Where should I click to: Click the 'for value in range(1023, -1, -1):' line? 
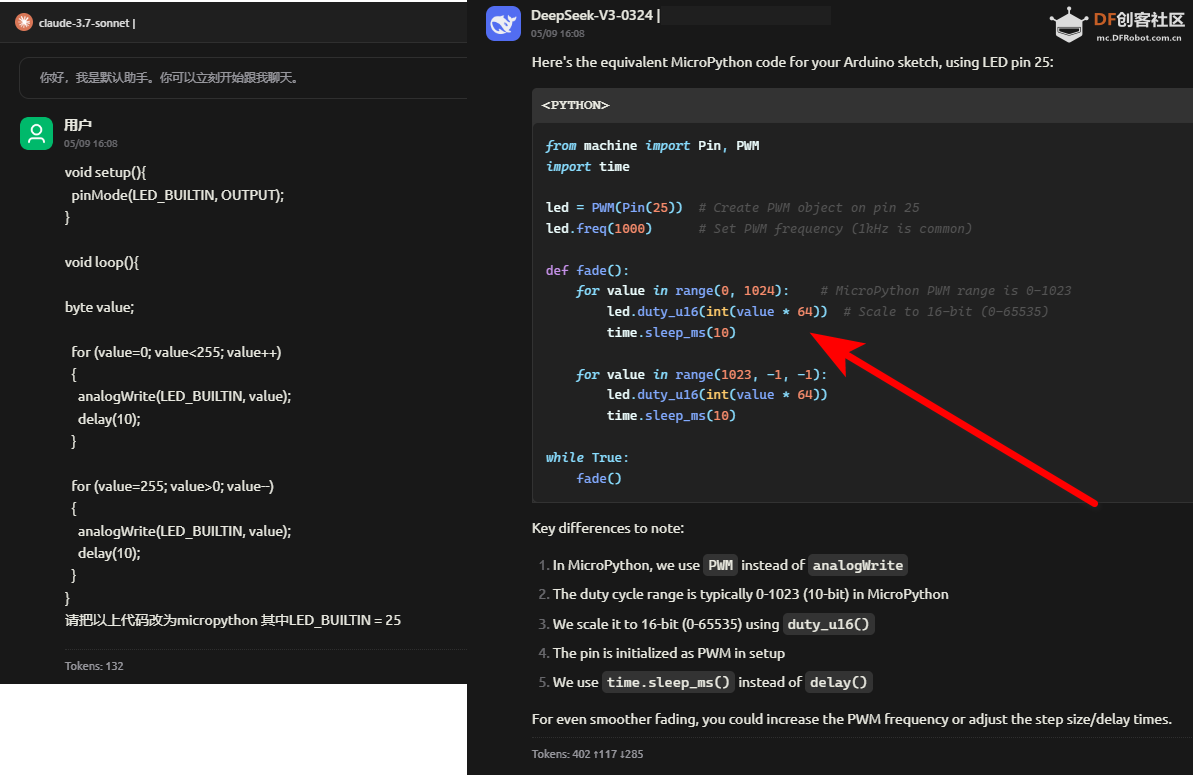tap(702, 374)
